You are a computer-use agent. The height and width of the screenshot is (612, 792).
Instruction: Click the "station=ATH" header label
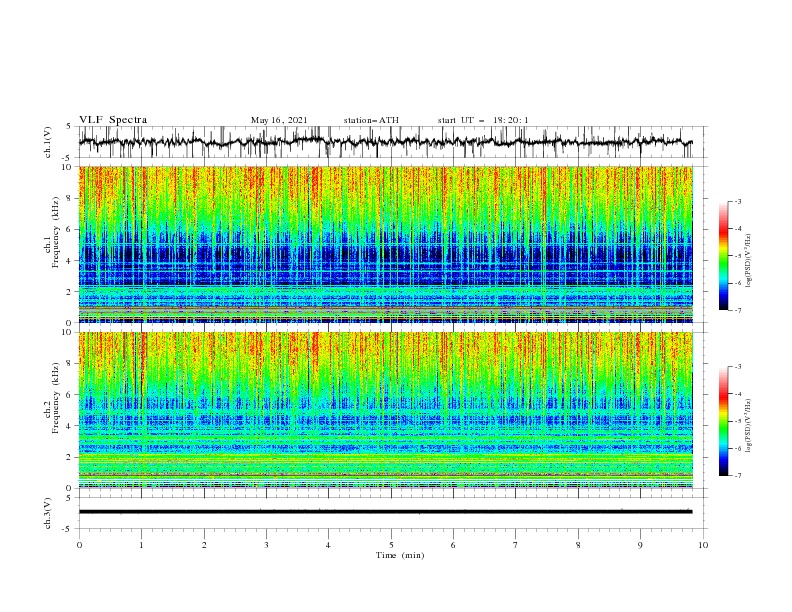coord(371,120)
